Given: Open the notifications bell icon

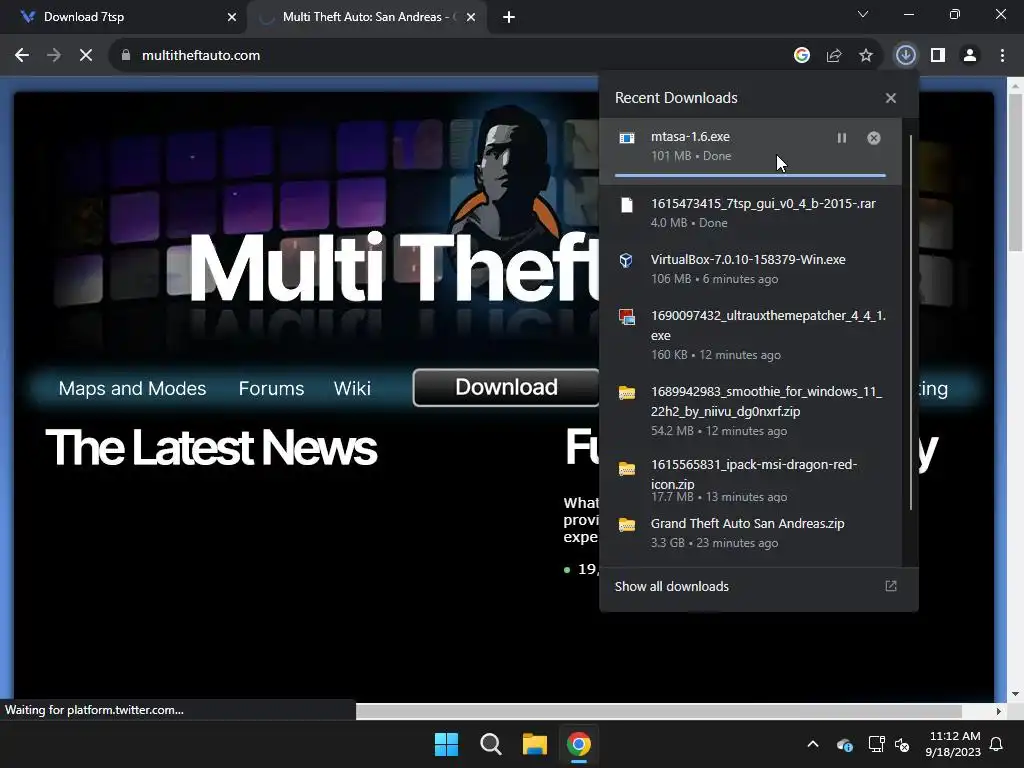Looking at the screenshot, I should coord(997,744).
